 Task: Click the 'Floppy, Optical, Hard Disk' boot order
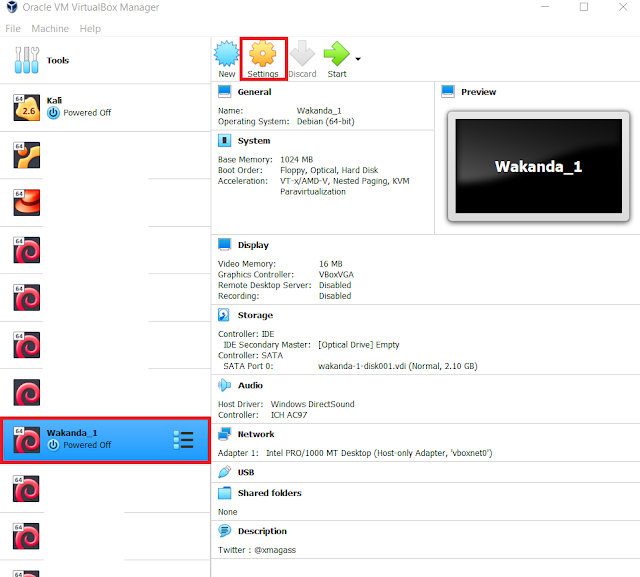[x=329, y=170]
